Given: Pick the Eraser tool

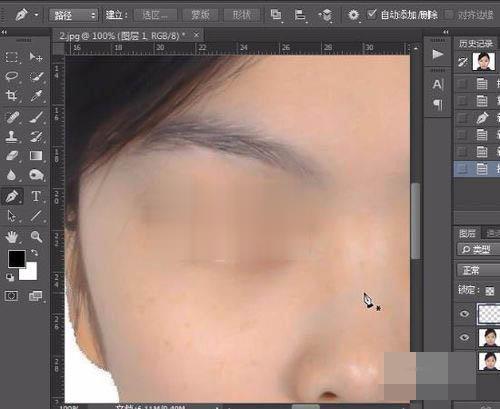Looking at the screenshot, I should [12, 155].
